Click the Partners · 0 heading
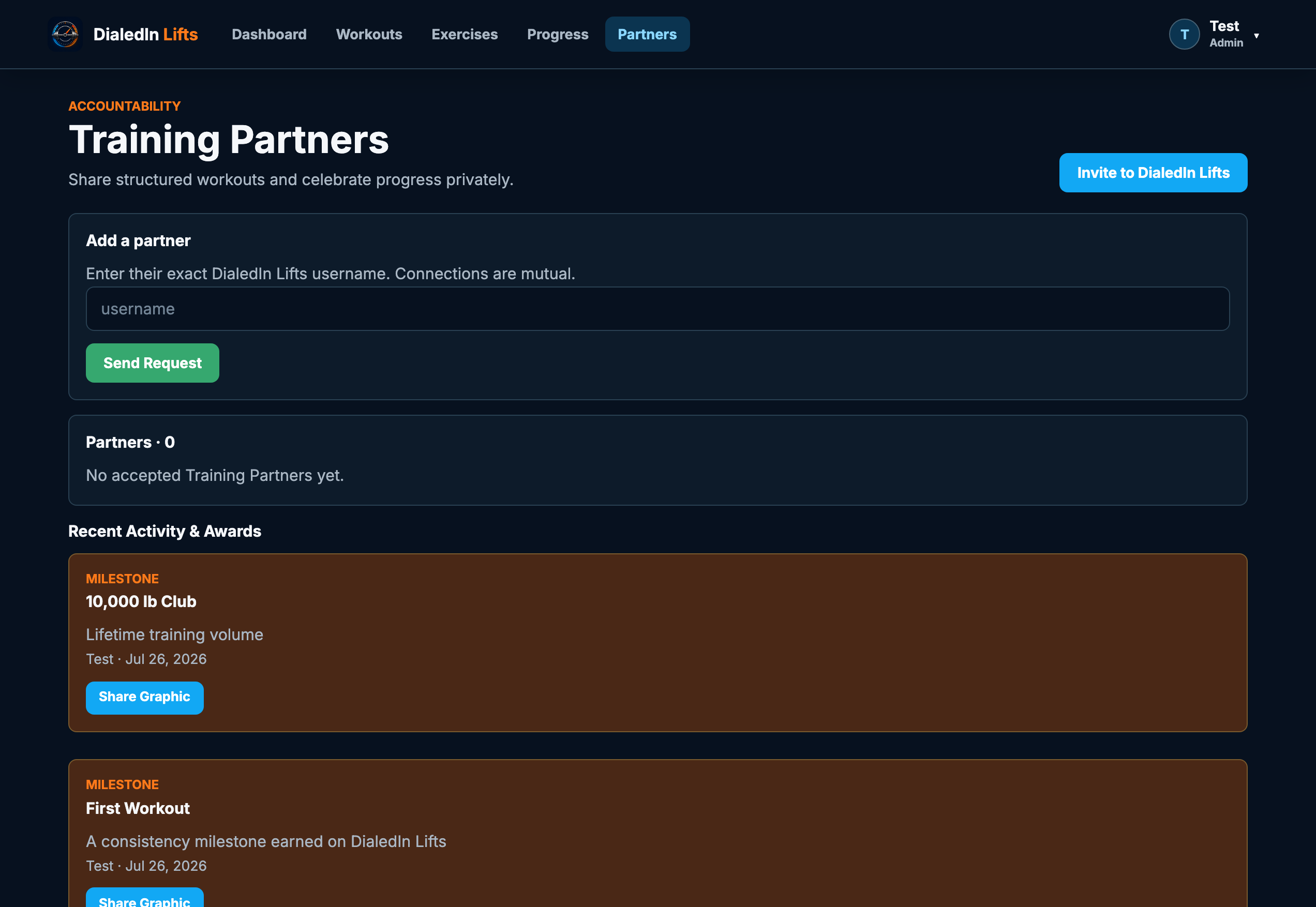This screenshot has width=1316, height=907. [x=130, y=442]
